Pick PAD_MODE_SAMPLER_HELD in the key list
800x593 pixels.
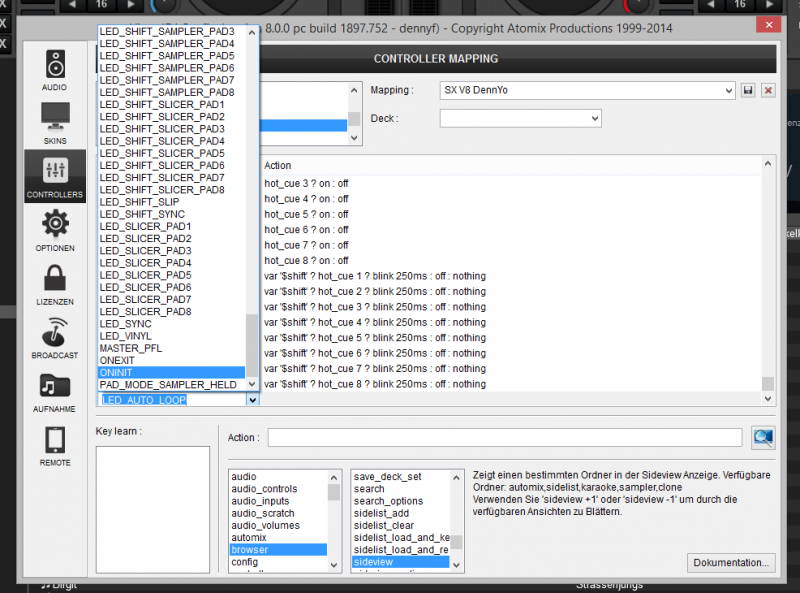tap(171, 385)
